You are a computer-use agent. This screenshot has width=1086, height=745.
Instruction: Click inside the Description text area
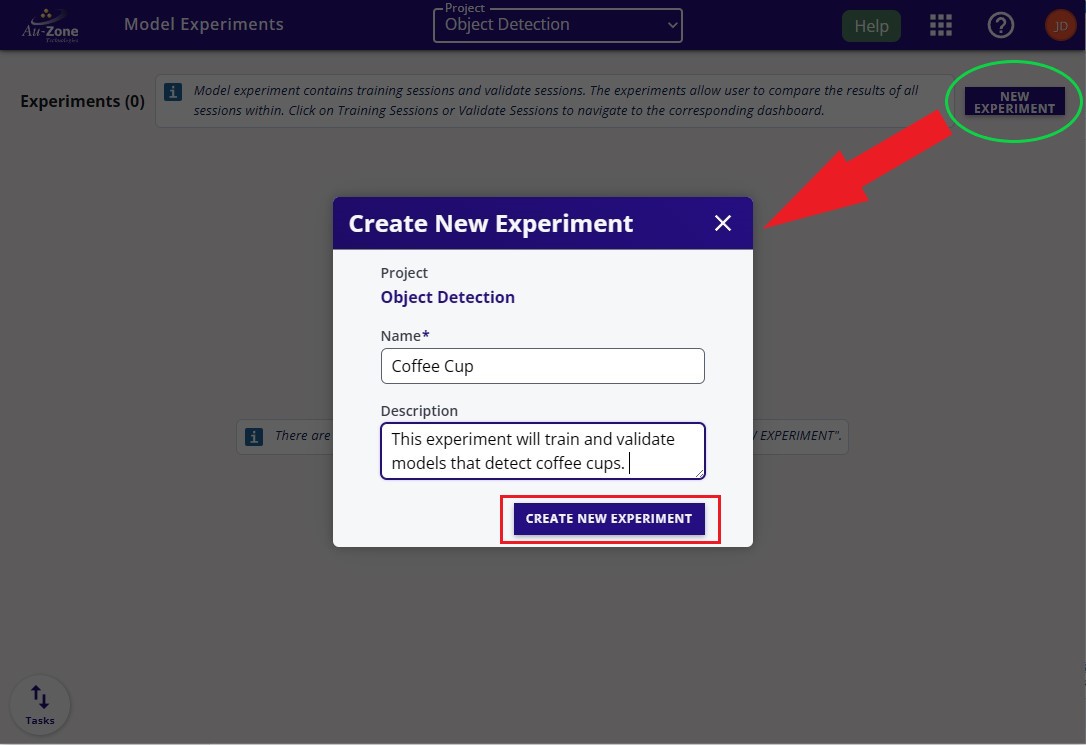tap(542, 451)
